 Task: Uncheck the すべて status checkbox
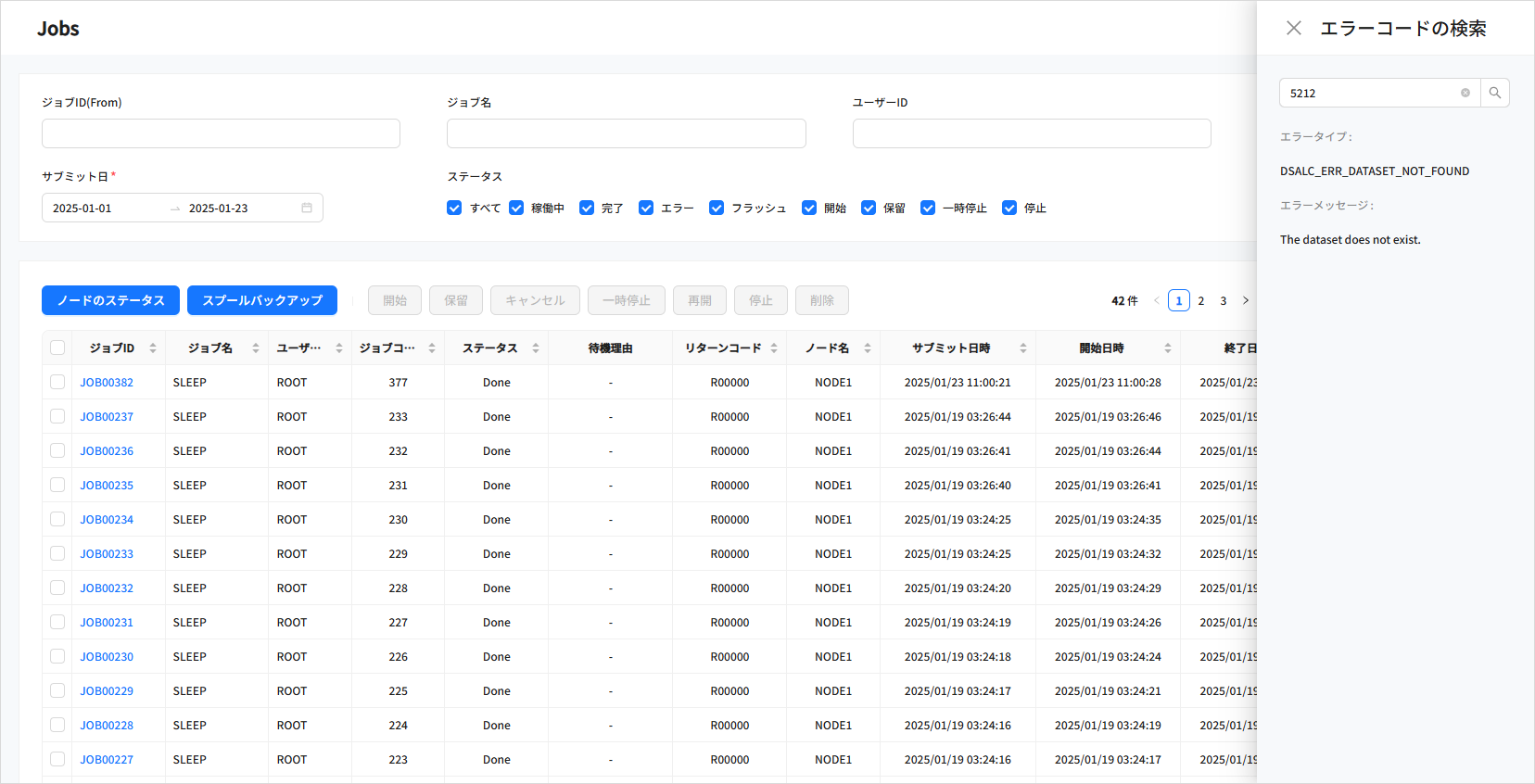454,208
